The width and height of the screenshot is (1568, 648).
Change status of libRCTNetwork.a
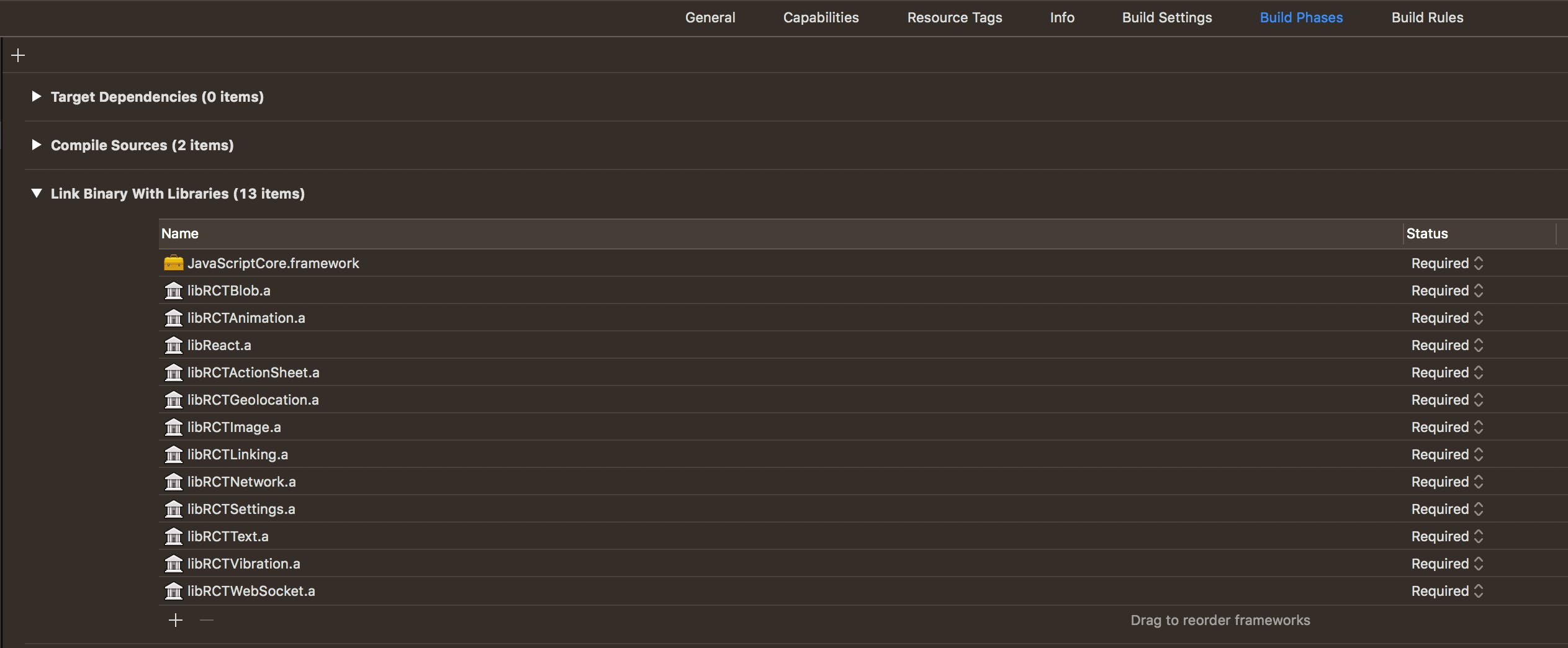coord(1448,482)
